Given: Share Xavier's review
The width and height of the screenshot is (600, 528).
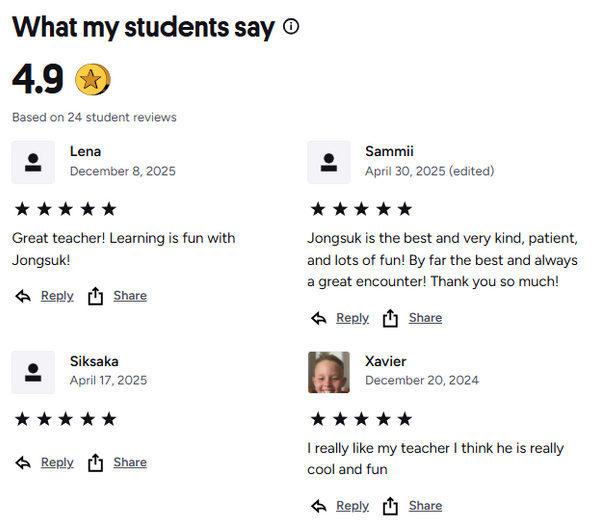Looking at the screenshot, I should [x=425, y=506].
